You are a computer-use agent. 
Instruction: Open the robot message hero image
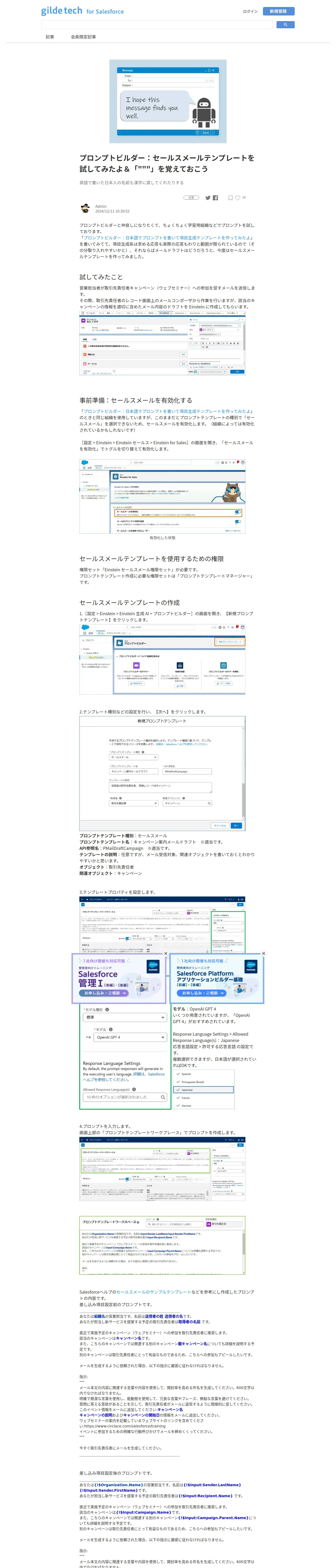(x=168, y=101)
